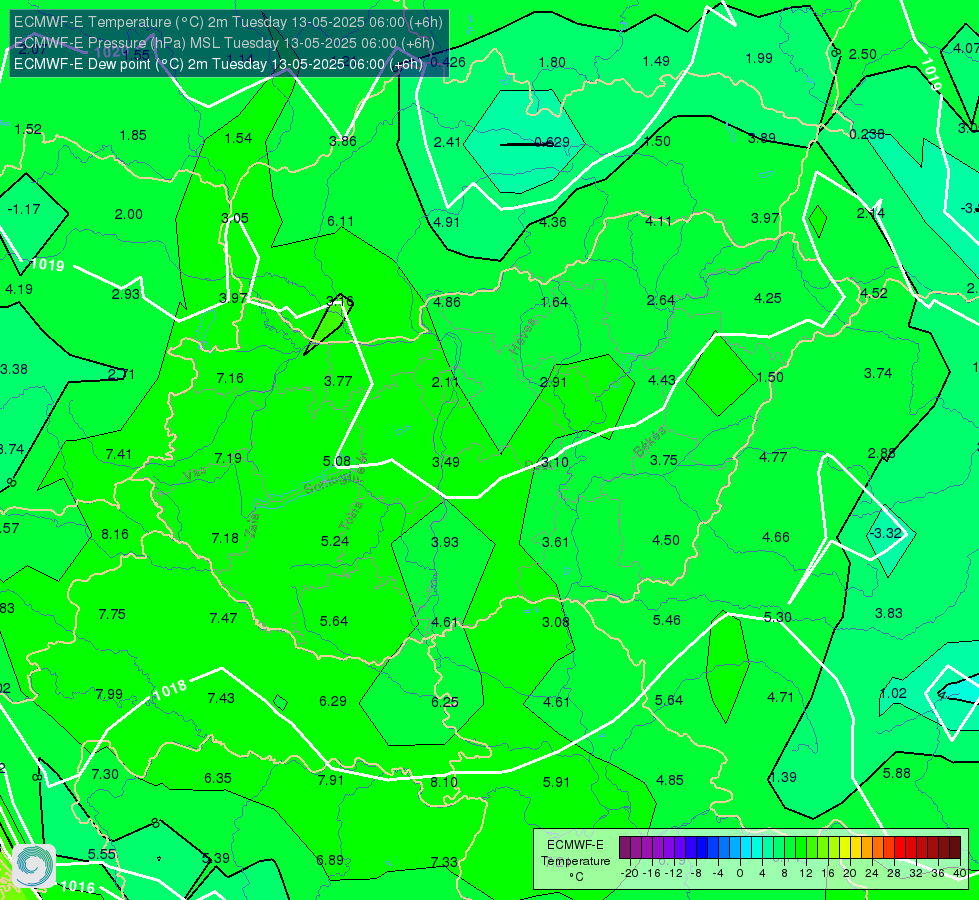Click the dew point value 8.16
Screen dimensions: 979x900
[115, 534]
